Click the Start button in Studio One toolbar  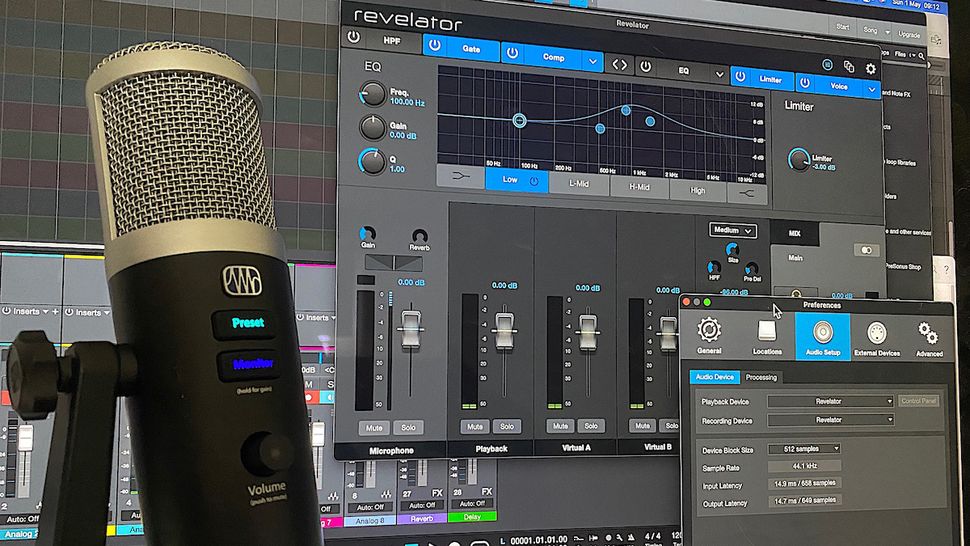[x=843, y=27]
